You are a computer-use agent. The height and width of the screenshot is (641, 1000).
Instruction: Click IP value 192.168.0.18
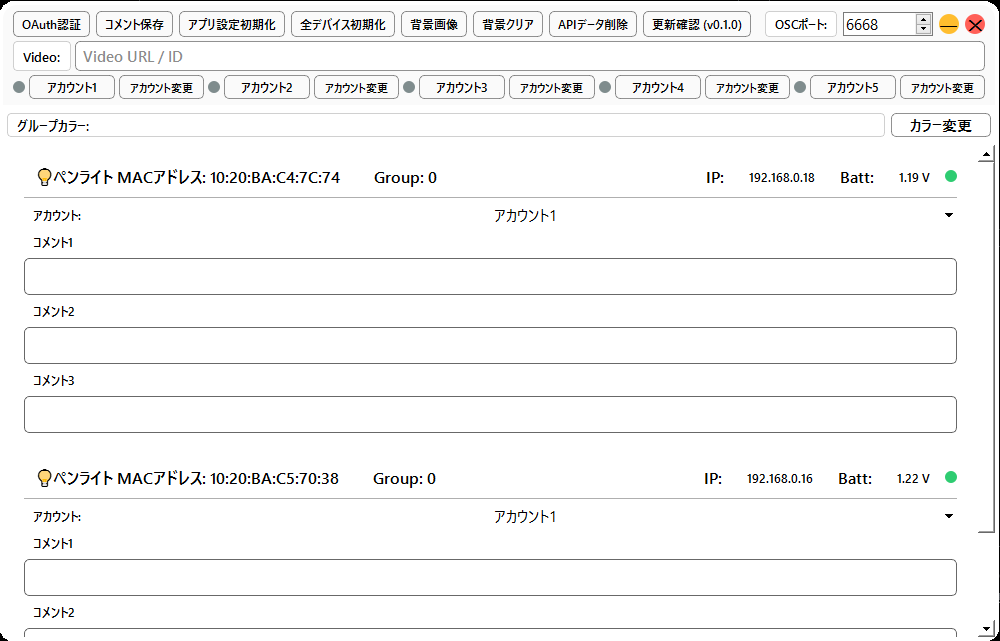point(781,178)
